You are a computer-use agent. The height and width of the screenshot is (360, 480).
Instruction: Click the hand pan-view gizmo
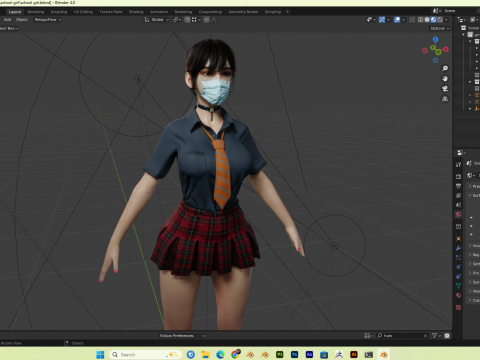445,79
